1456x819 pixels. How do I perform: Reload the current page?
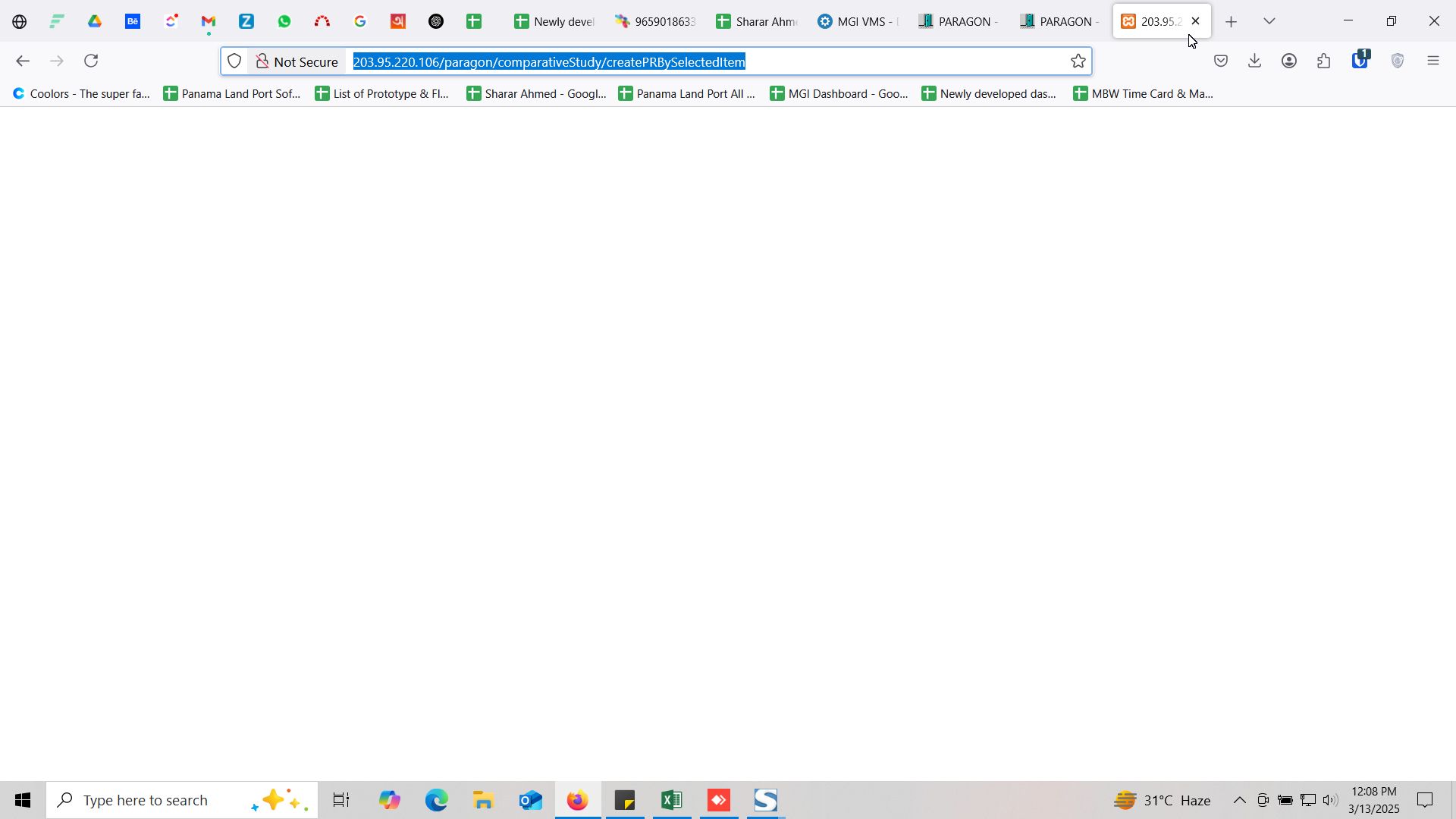(x=91, y=61)
